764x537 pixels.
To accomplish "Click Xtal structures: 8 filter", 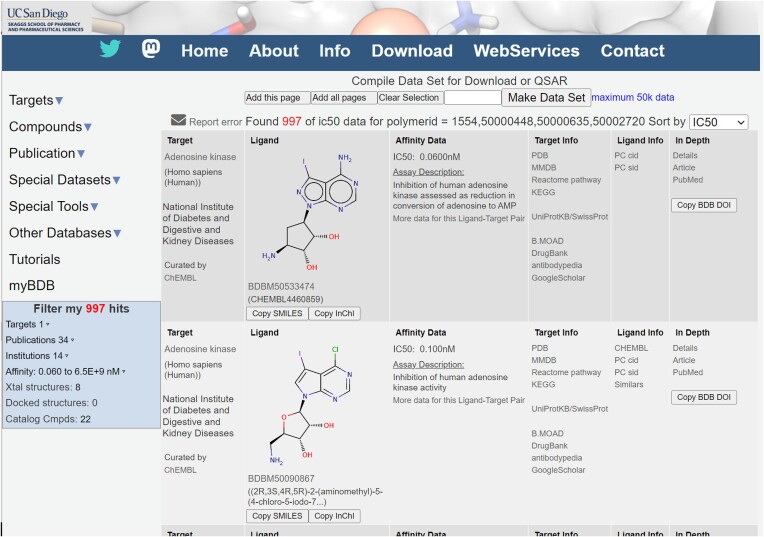I will (43, 387).
